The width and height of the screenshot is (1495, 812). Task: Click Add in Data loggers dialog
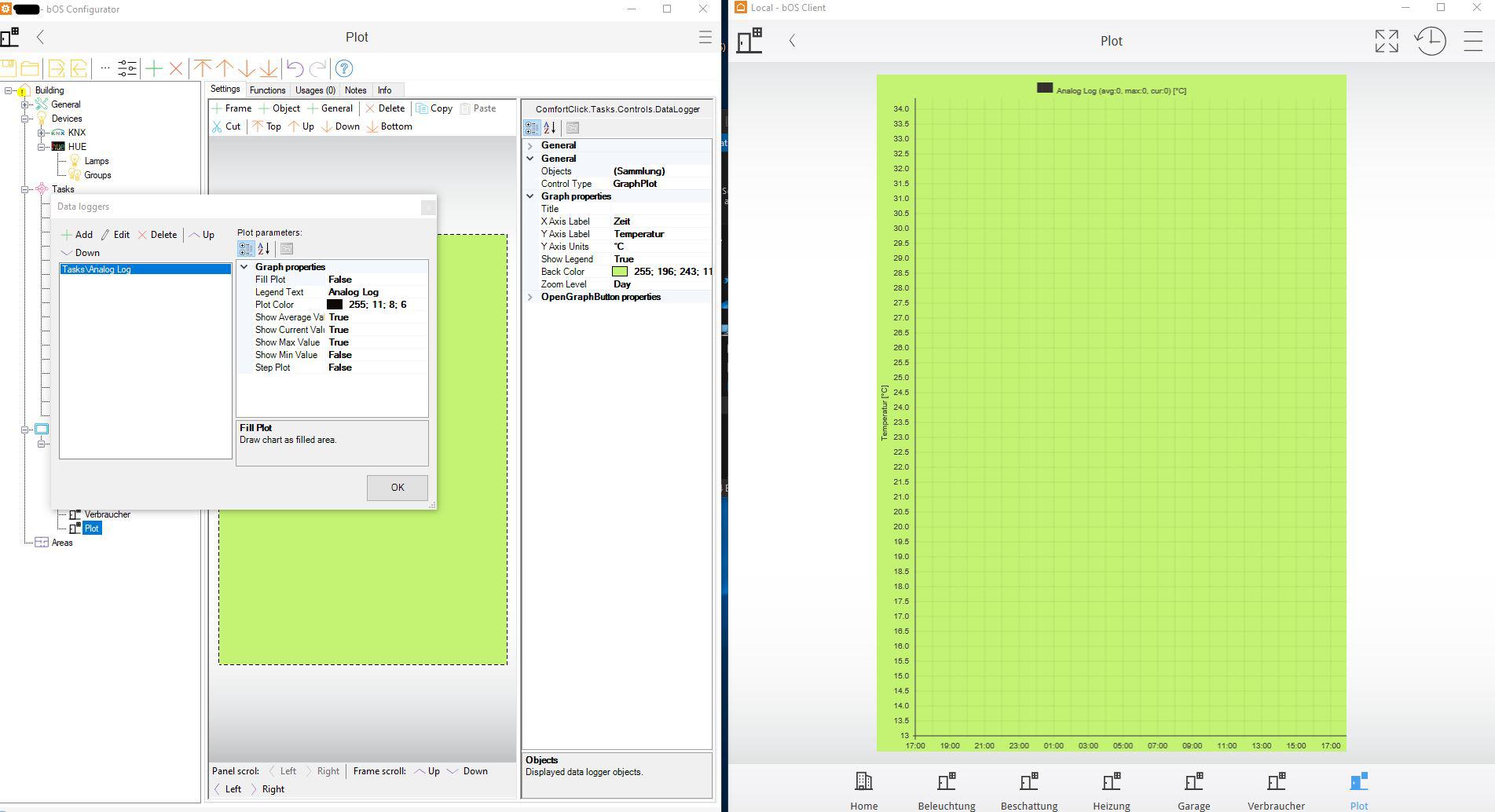(77, 235)
